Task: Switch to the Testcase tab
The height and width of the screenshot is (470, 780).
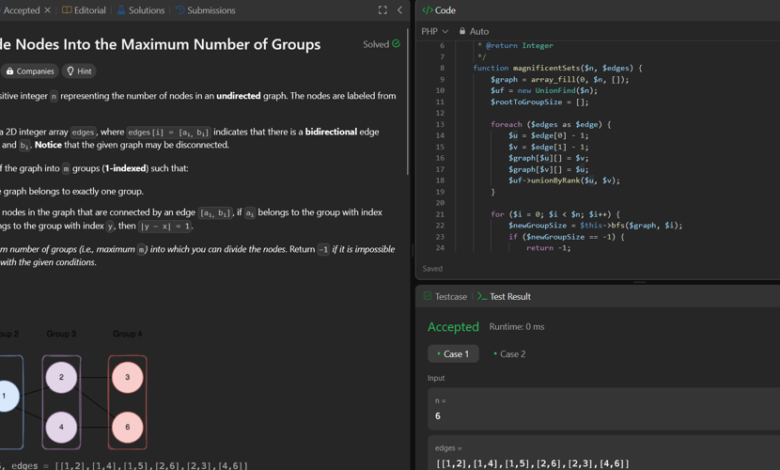Action: pyautogui.click(x=445, y=296)
